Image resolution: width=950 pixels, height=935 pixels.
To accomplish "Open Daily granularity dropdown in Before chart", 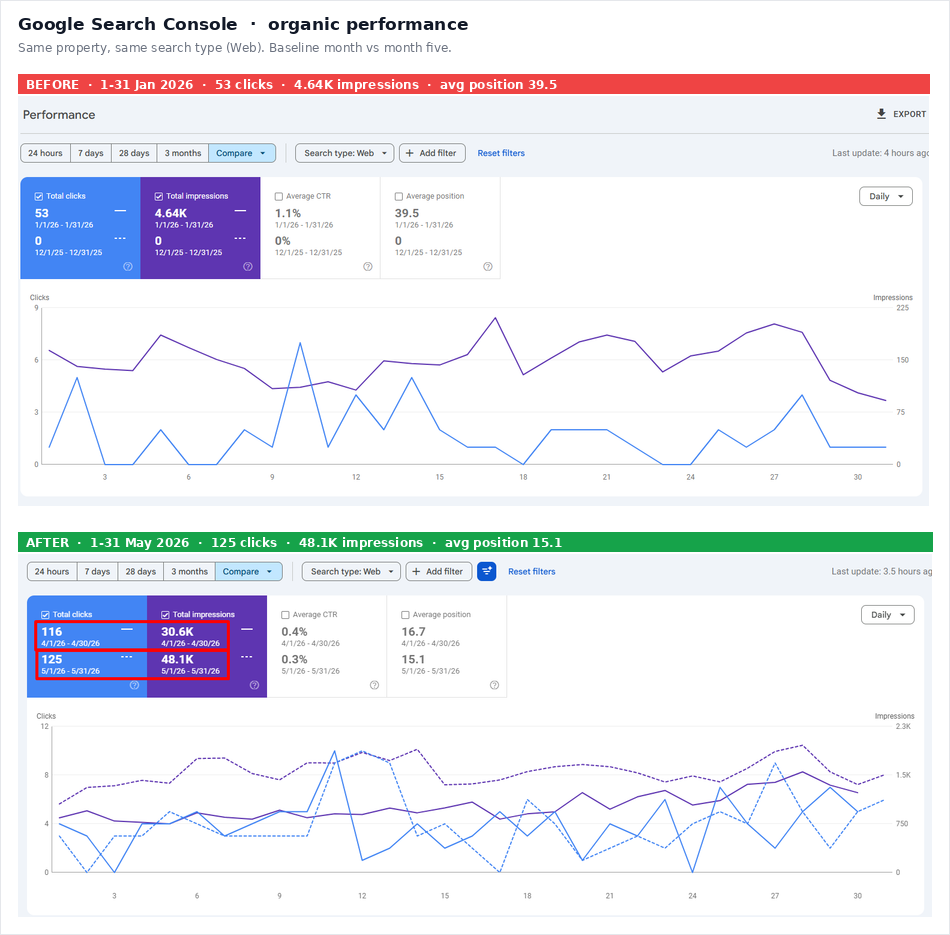I will [886, 196].
